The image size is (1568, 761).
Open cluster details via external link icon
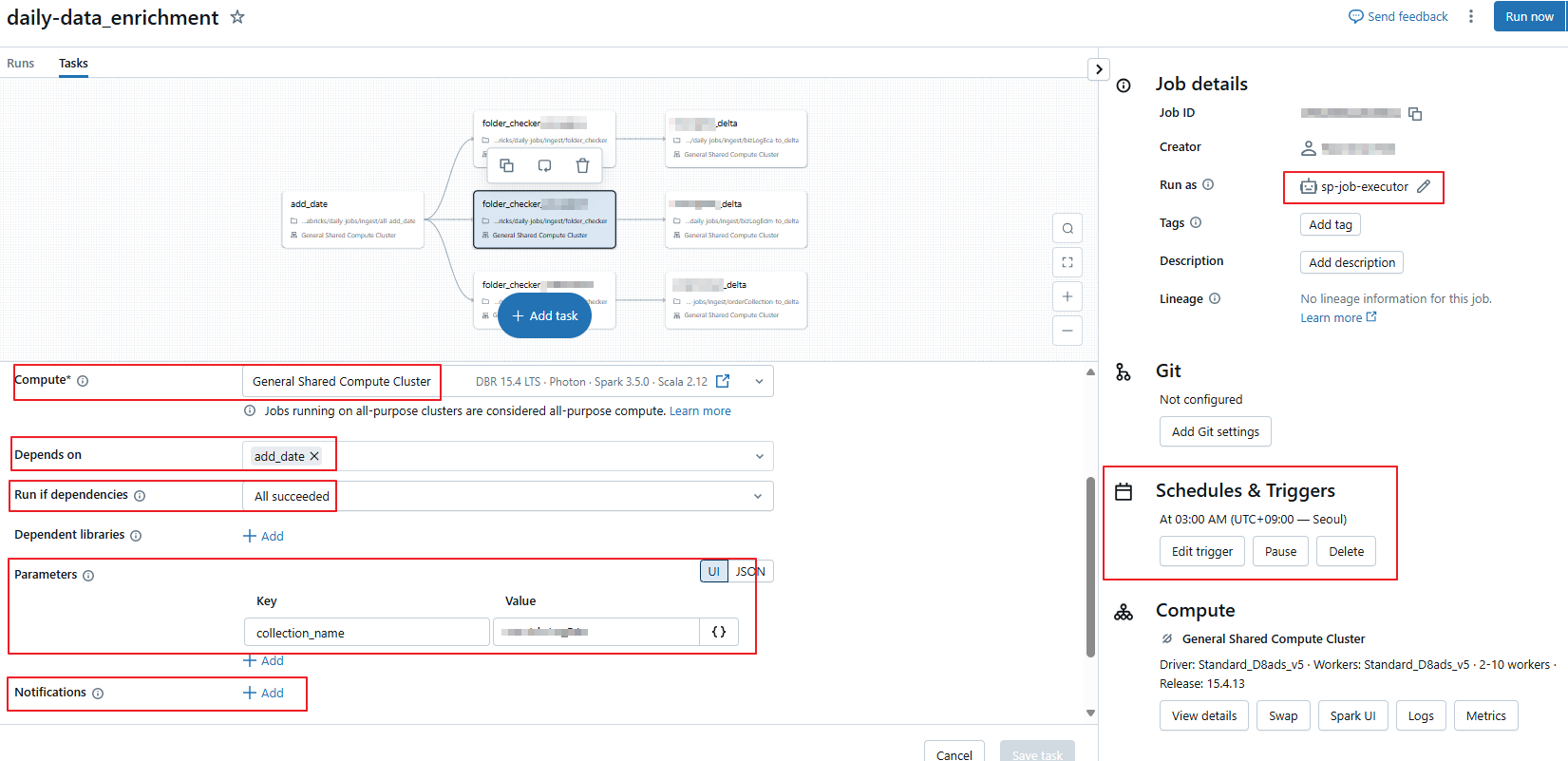click(x=723, y=381)
